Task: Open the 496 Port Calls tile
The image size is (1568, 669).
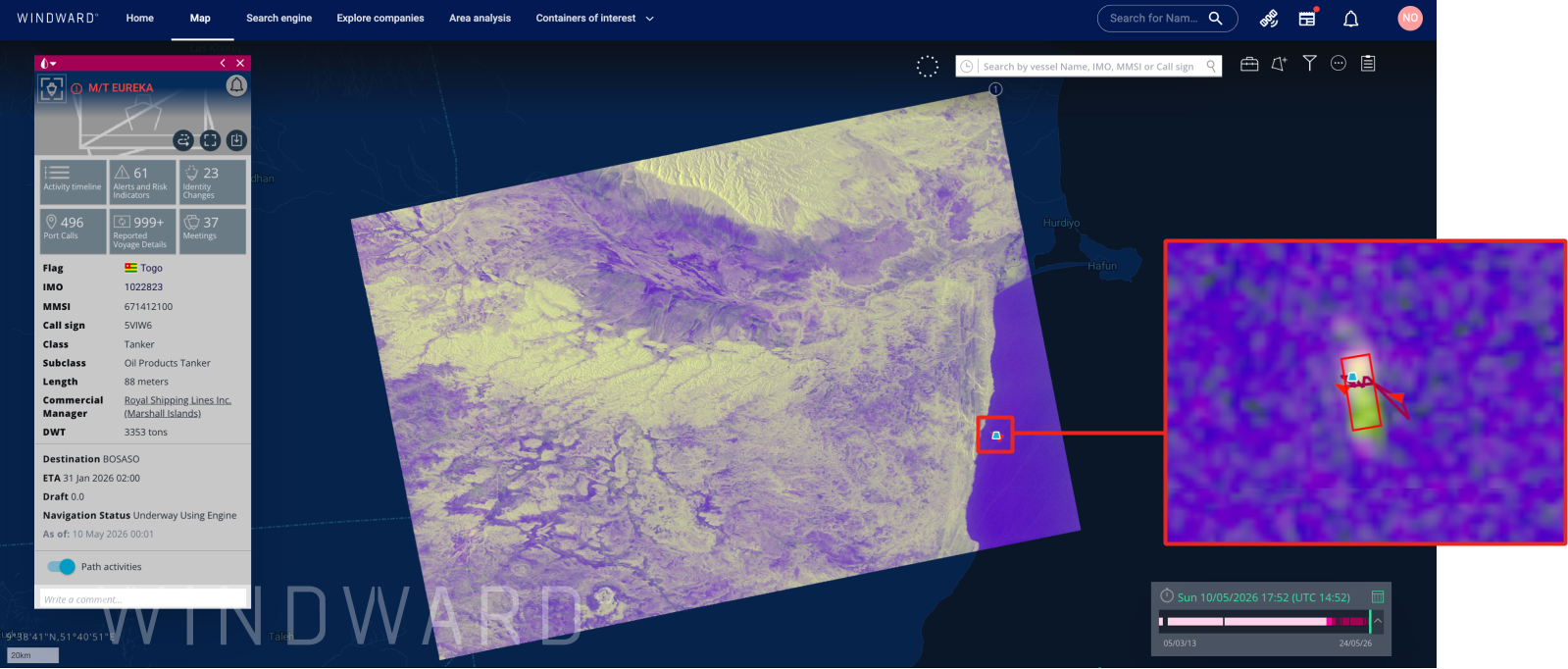Action: pos(73,232)
